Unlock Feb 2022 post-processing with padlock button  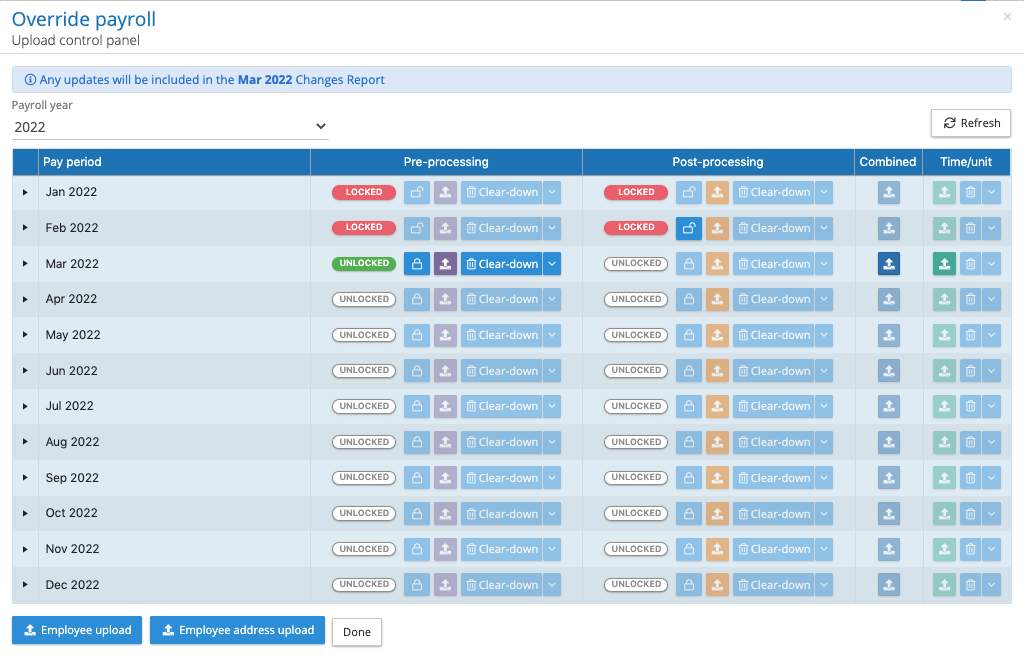click(x=689, y=228)
